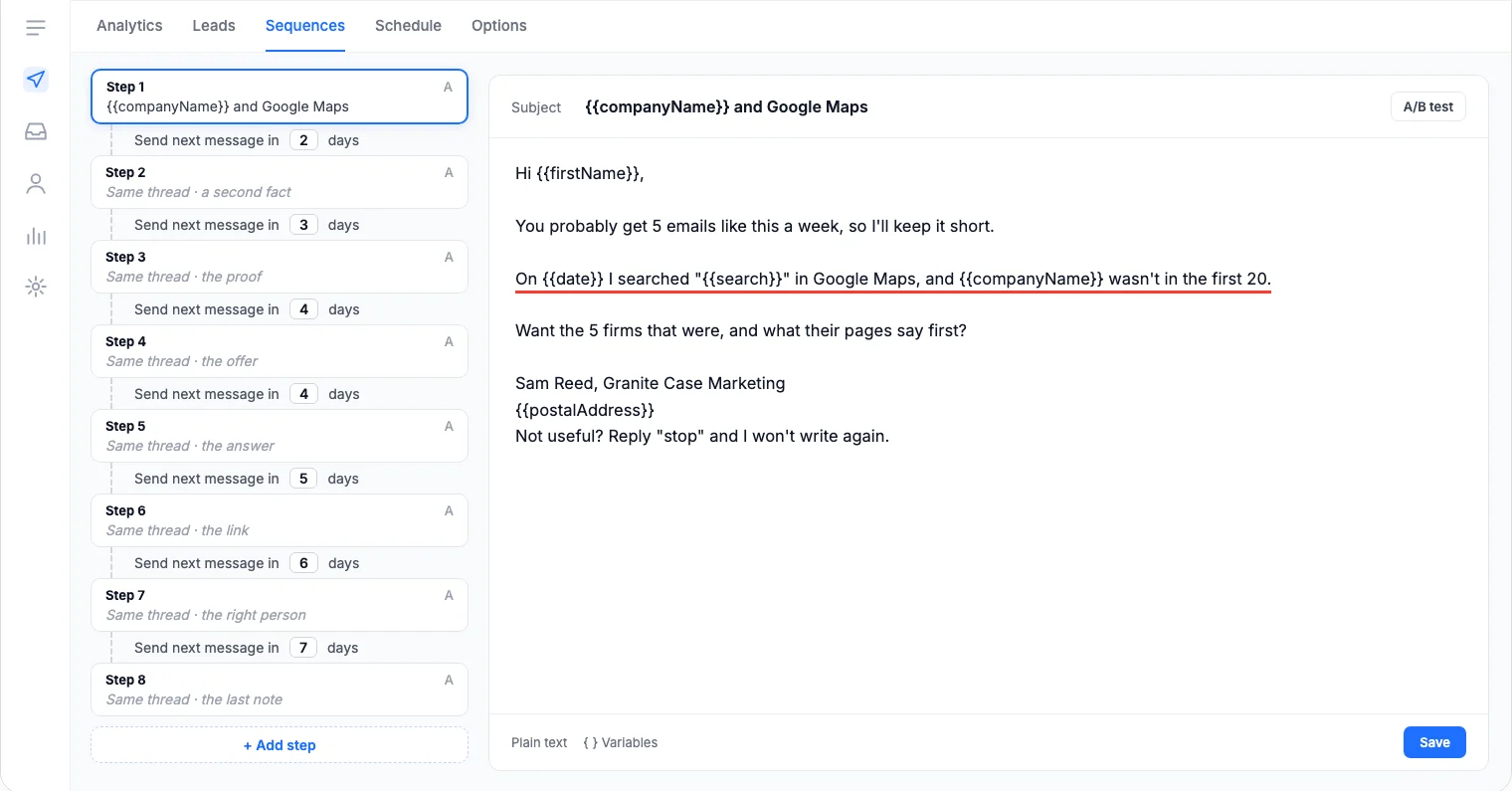The width and height of the screenshot is (1512, 791).
Task: Select variant A badge on Step 4
Action: click(x=449, y=341)
